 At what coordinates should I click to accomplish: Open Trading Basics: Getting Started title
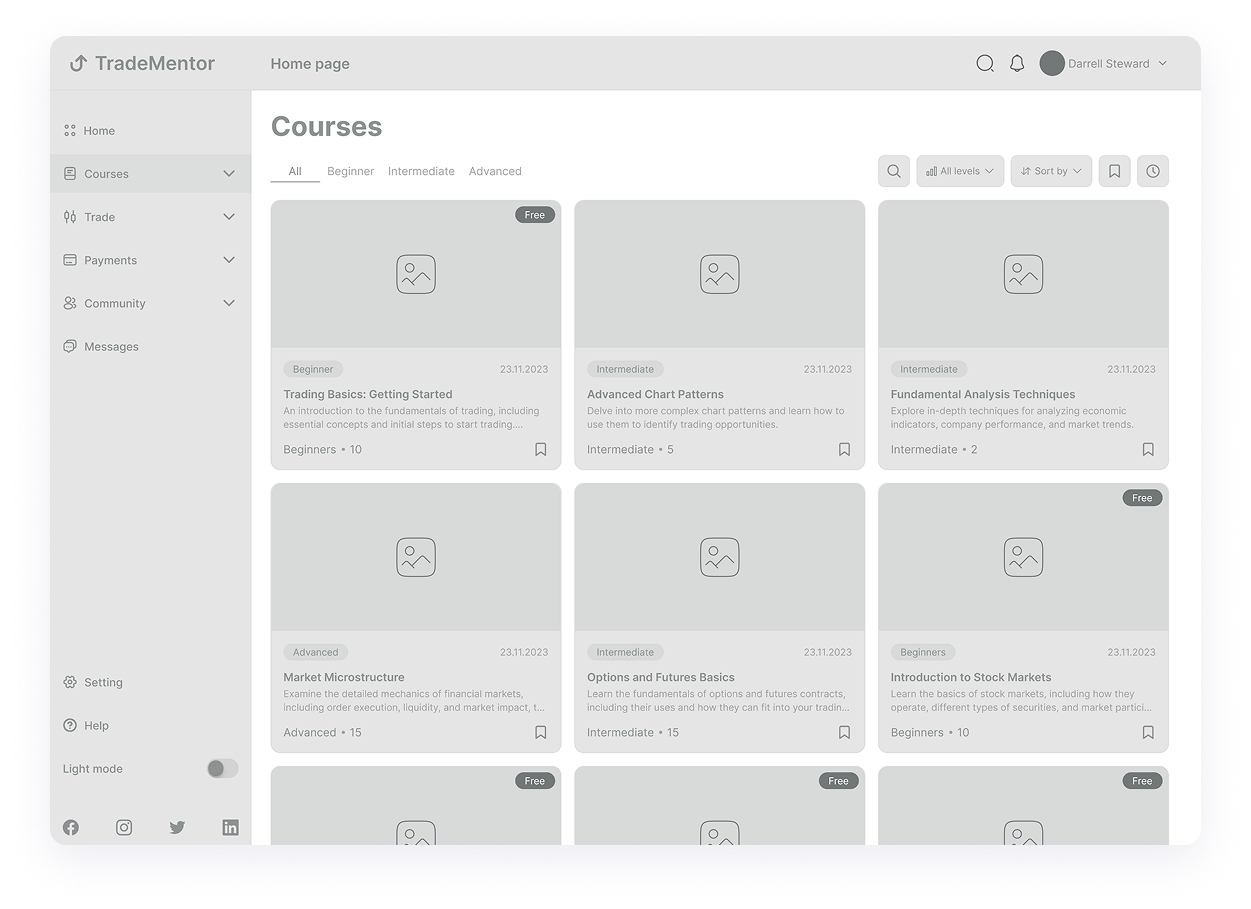click(368, 394)
